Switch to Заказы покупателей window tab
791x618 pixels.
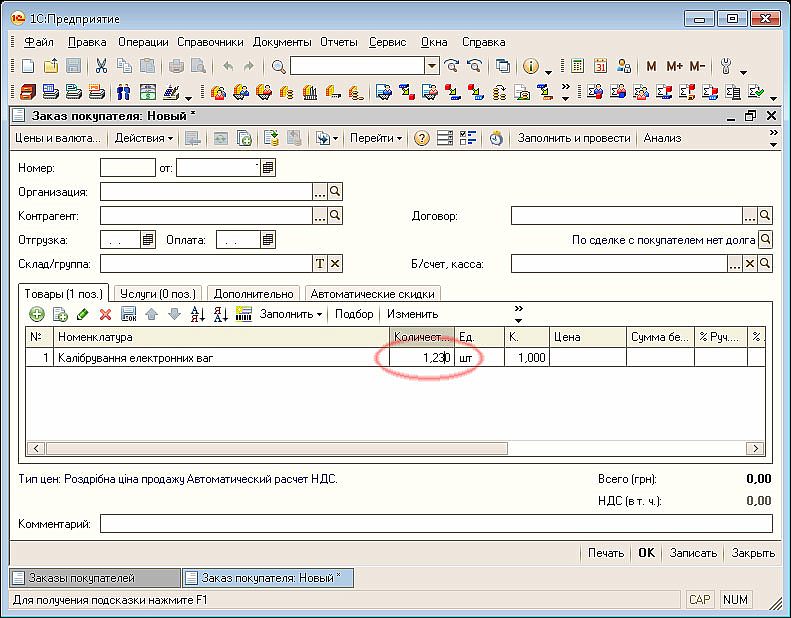pos(95,578)
